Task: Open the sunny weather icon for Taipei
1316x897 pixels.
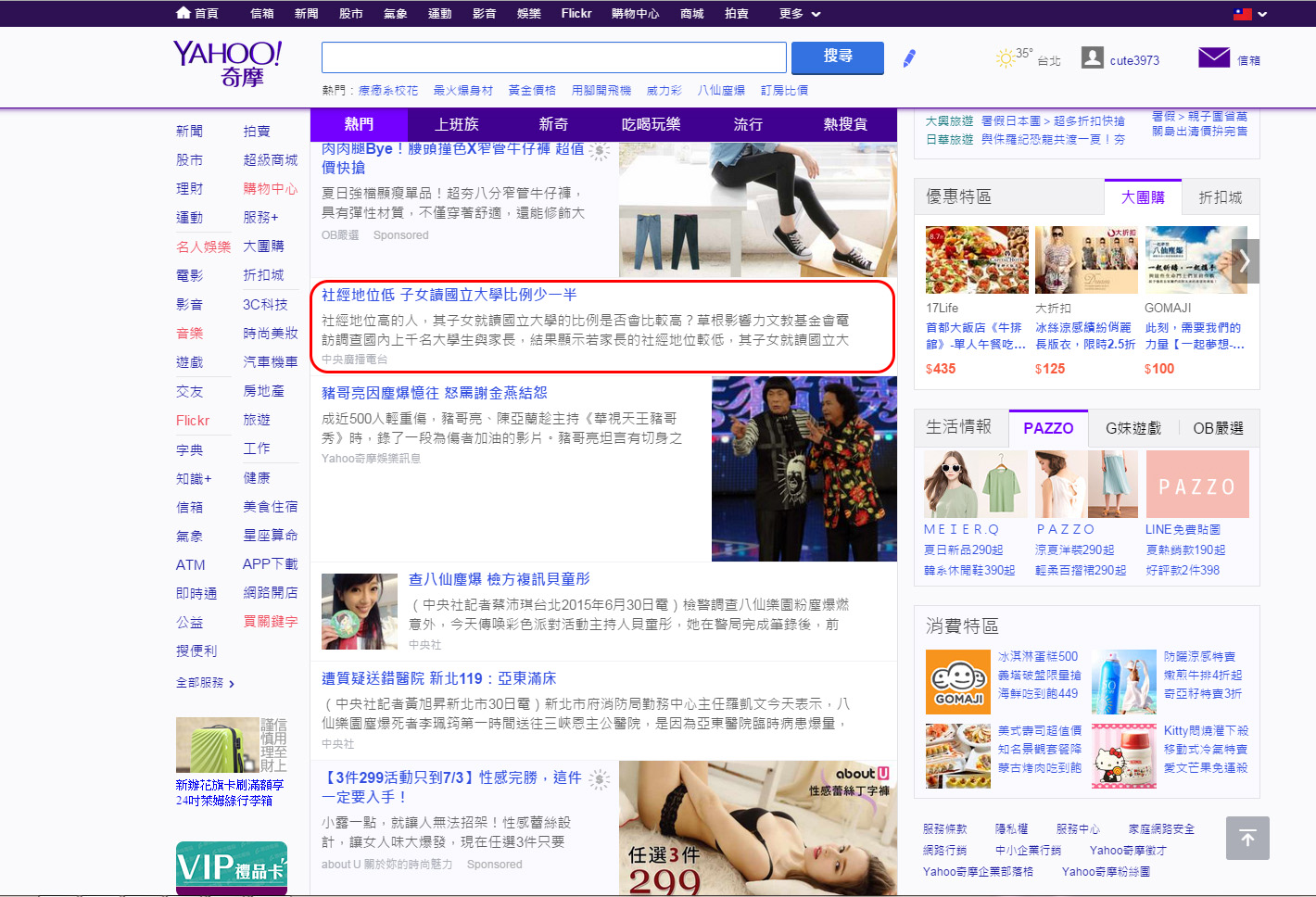Action: [x=1005, y=59]
